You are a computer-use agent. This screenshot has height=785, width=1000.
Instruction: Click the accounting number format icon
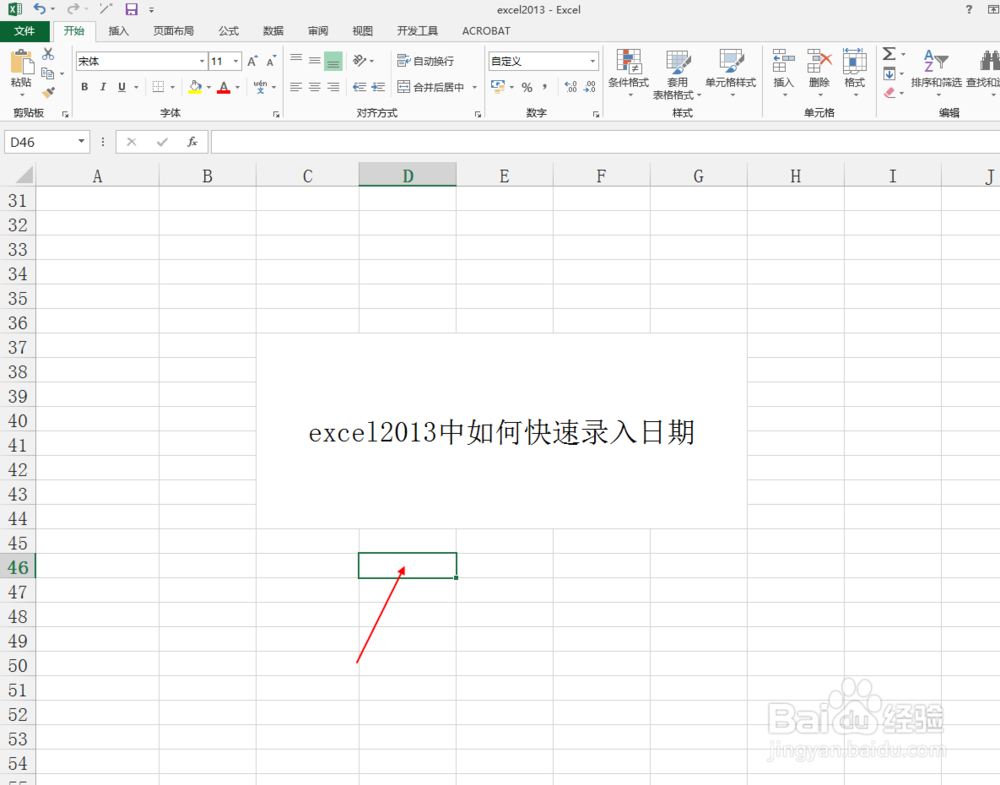(x=497, y=87)
